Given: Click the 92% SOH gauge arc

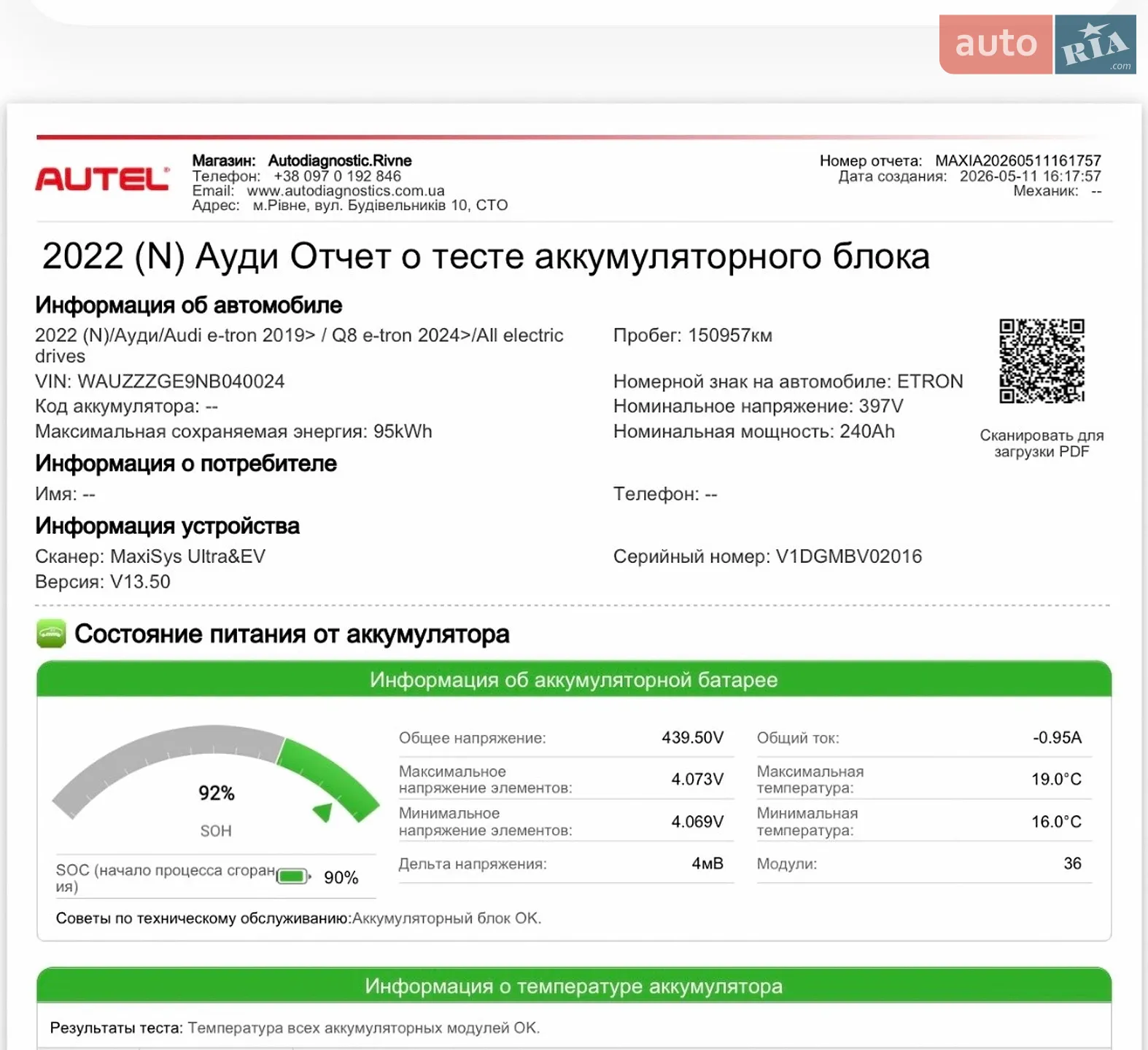Looking at the screenshot, I should coord(216,773).
